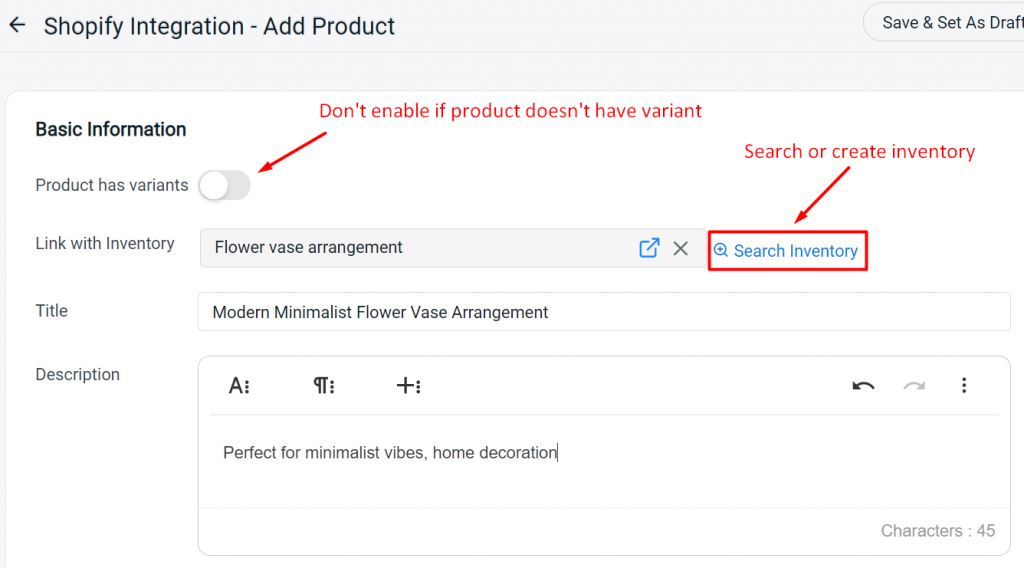Undo the last description edit

(863, 386)
